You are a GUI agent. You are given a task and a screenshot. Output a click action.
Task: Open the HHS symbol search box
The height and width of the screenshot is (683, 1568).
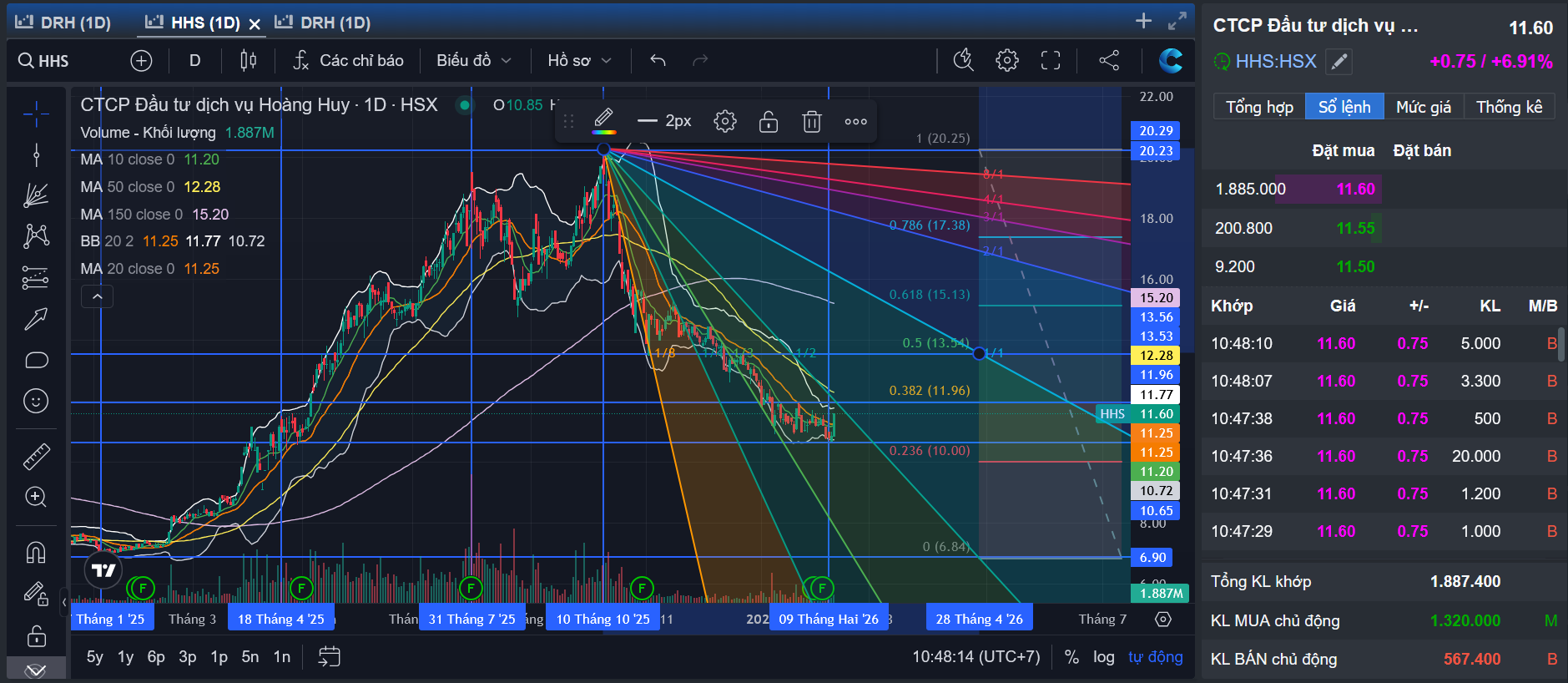point(44,60)
